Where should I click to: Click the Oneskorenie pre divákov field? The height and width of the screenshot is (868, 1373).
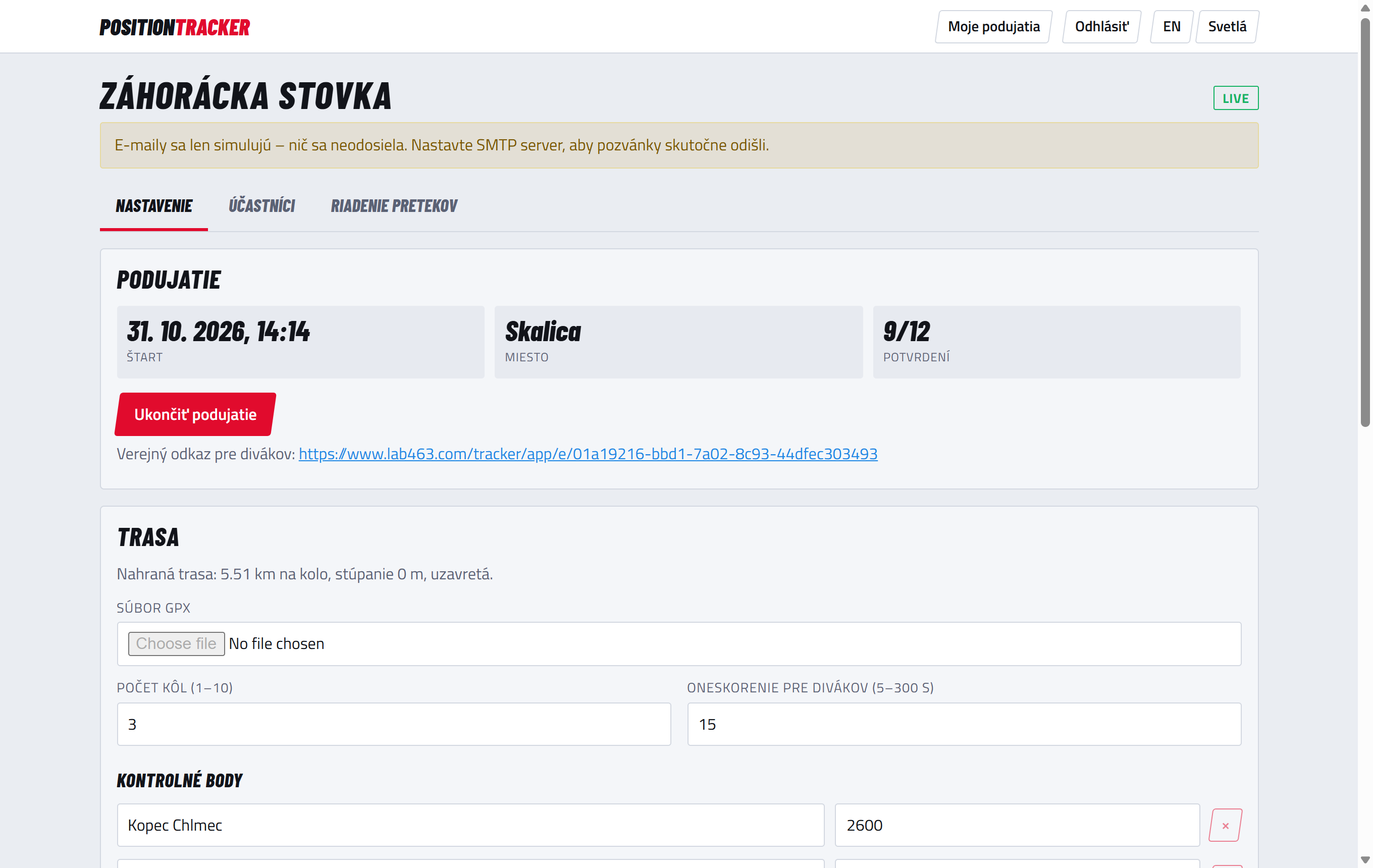[x=964, y=724]
